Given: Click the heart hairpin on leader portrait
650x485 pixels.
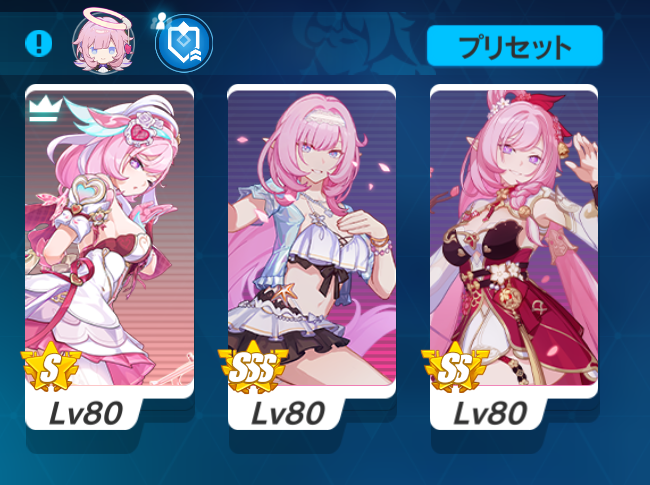Looking at the screenshot, I should click(144, 130).
